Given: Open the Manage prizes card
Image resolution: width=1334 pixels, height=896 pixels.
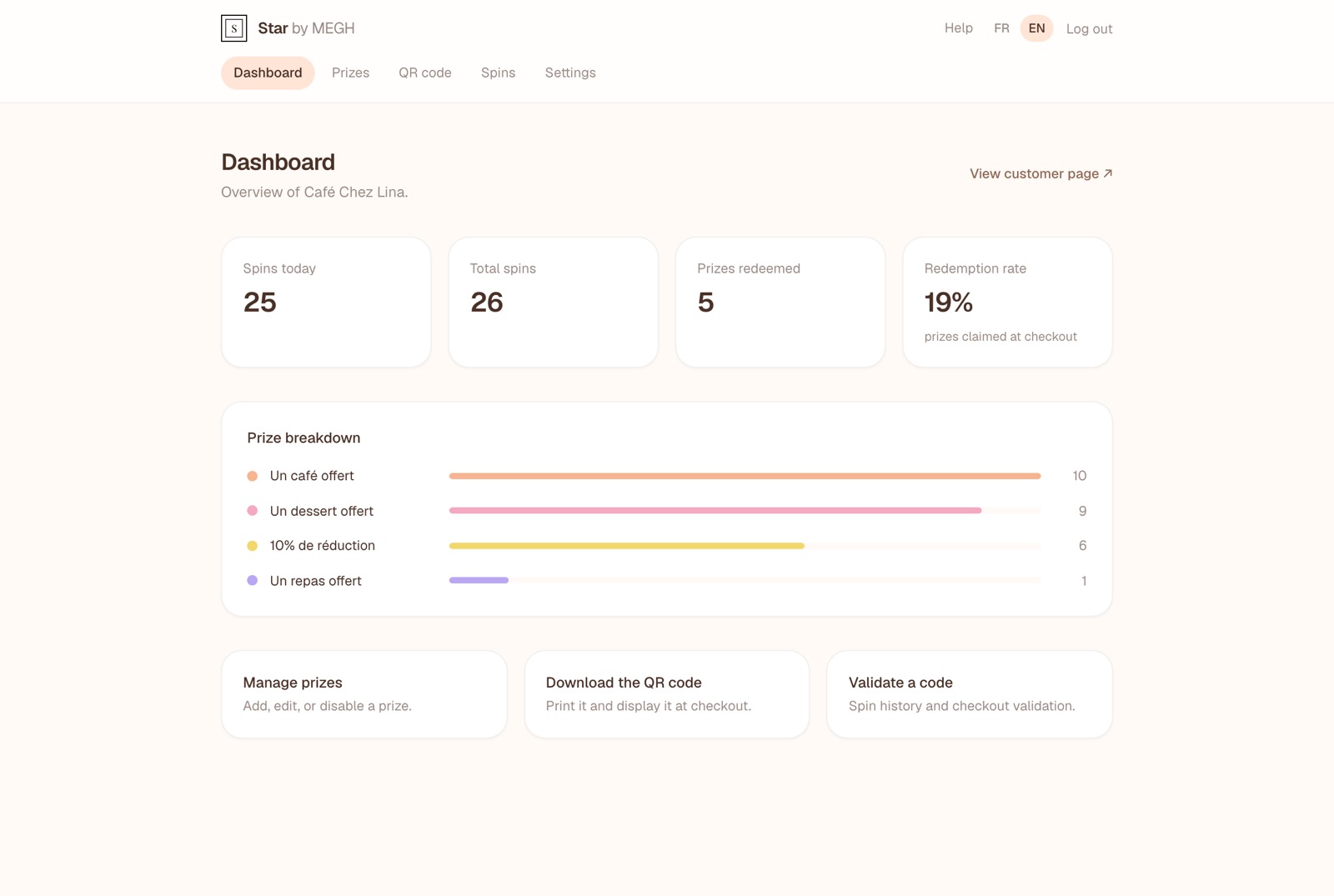Looking at the screenshot, I should pos(364,694).
